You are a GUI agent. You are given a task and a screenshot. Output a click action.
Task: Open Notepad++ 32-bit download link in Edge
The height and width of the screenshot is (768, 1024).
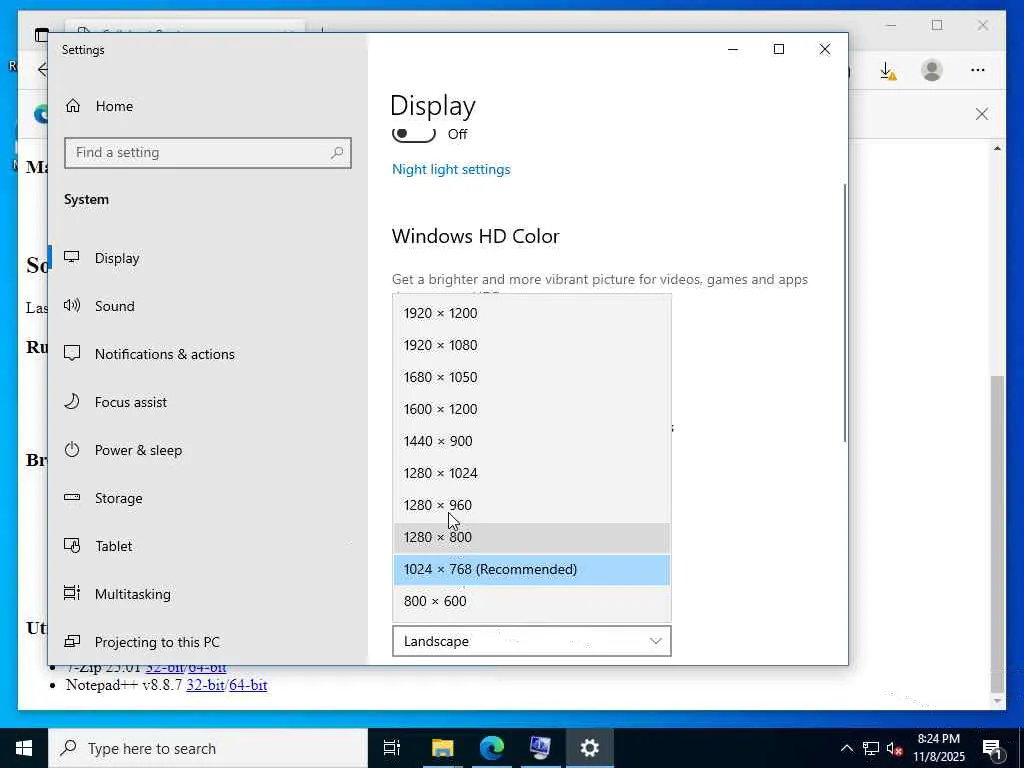click(204, 685)
